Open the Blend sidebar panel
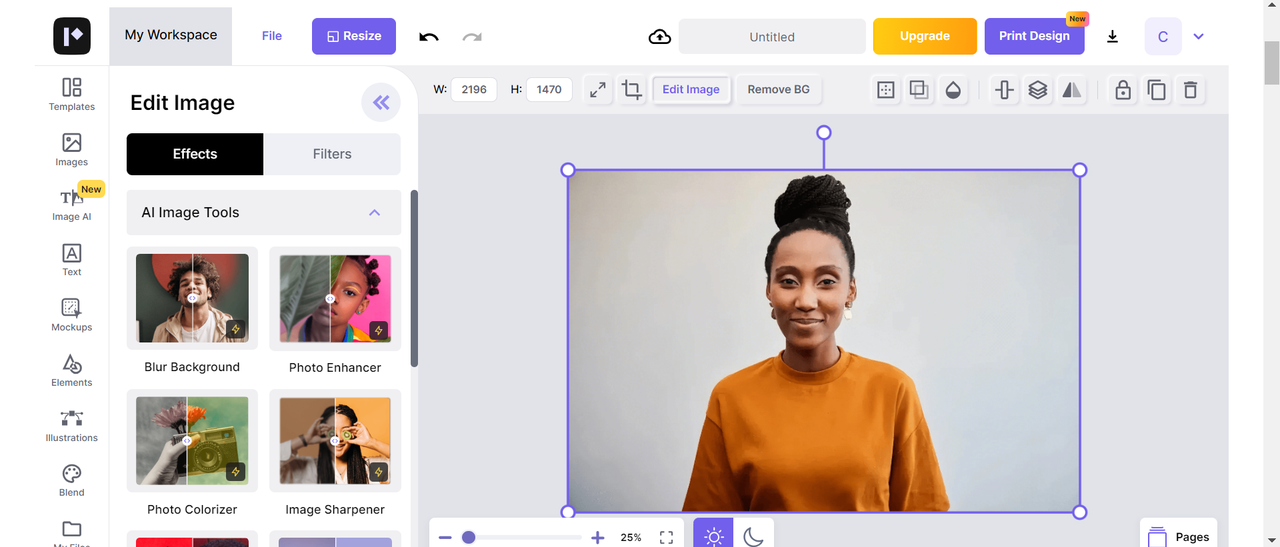 (x=72, y=480)
